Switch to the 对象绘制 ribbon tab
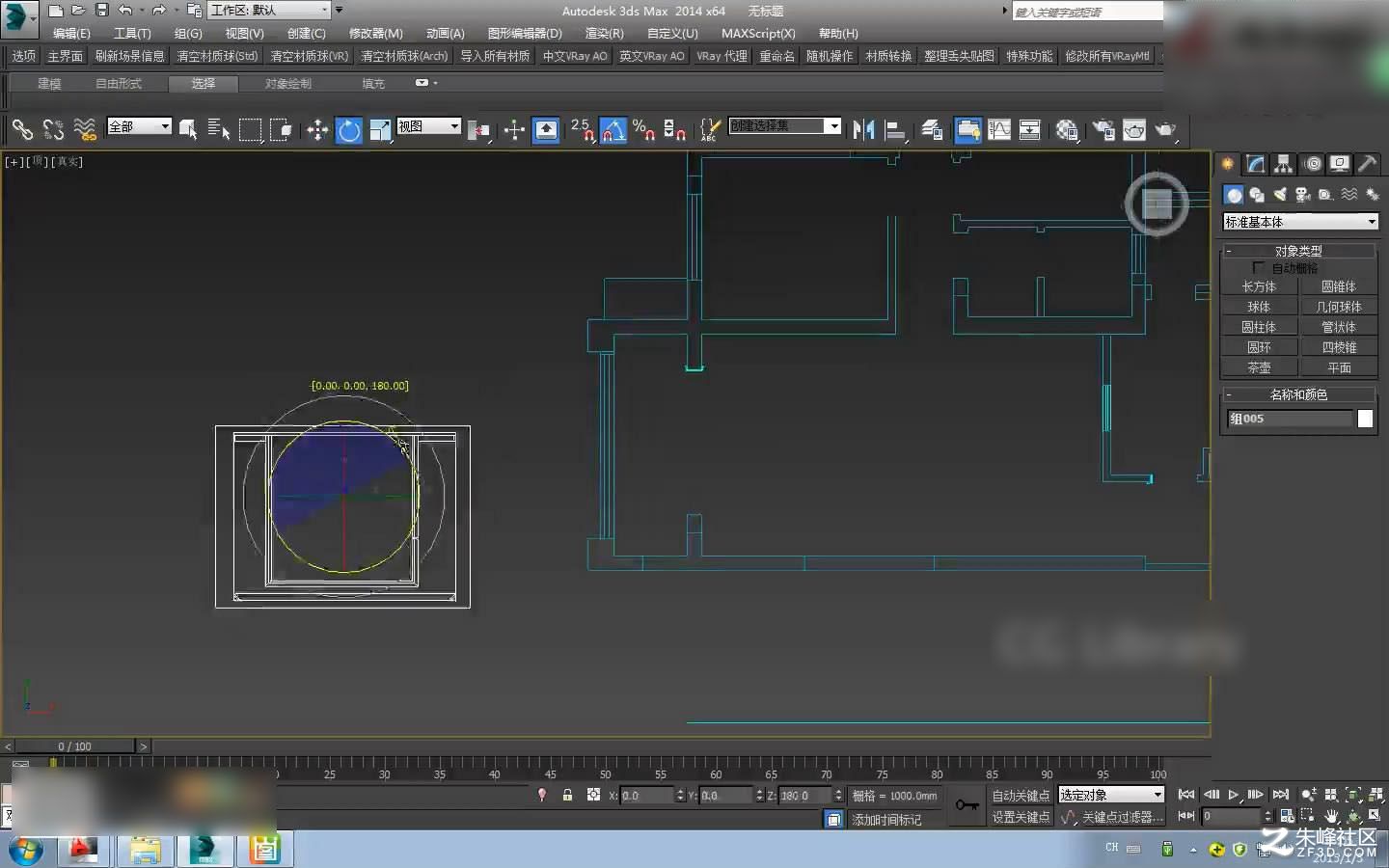Viewport: 1389px width, 868px height. tap(288, 84)
